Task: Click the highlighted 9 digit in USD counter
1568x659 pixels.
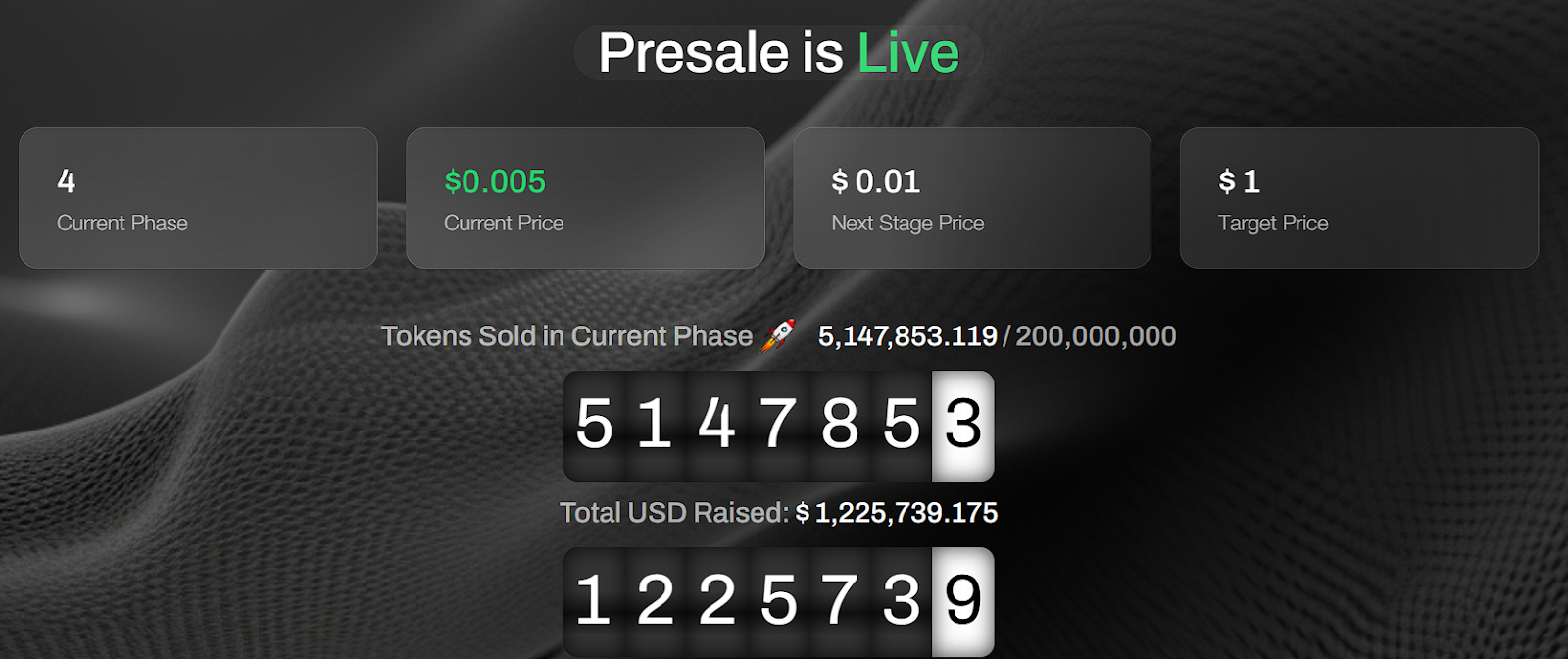Action: pyautogui.click(x=962, y=601)
